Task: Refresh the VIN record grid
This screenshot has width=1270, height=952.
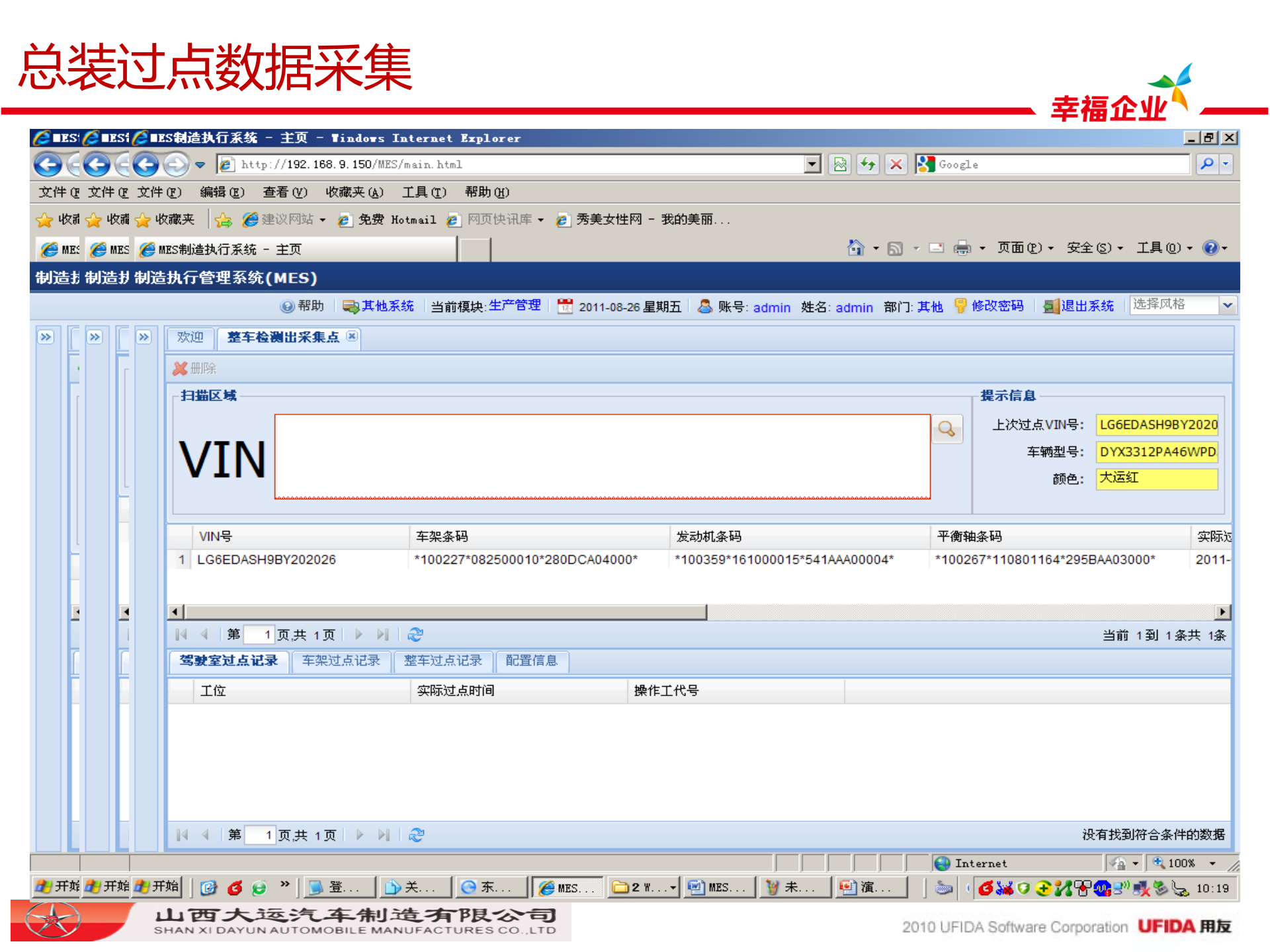Action: tap(415, 635)
